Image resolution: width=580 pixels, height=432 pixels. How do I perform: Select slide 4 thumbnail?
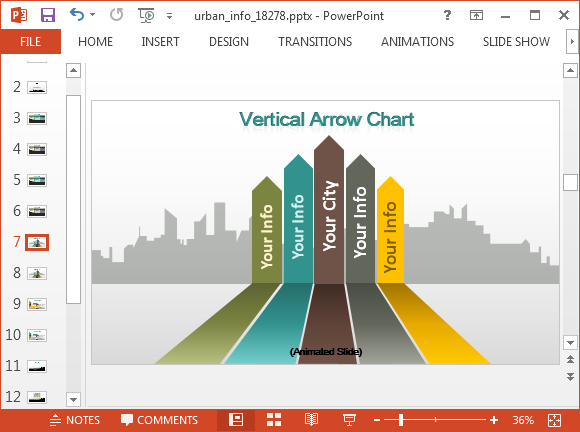pyautogui.click(x=37, y=149)
